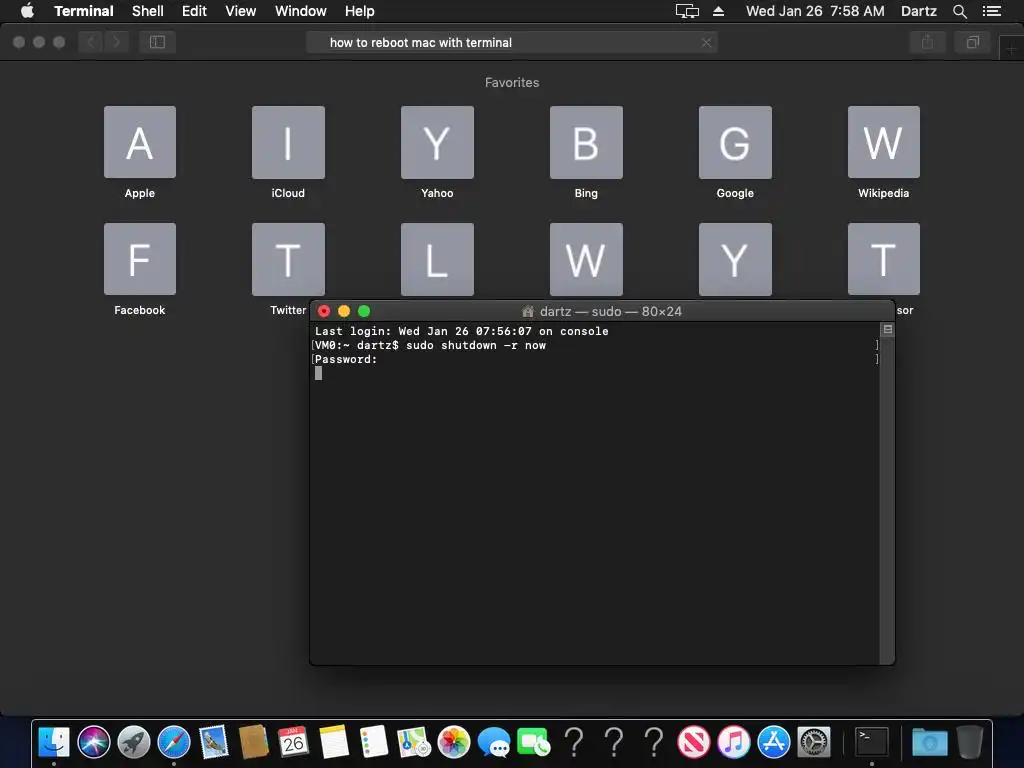Open Bing favorite tile
This screenshot has height=768, width=1024.
coord(586,142)
